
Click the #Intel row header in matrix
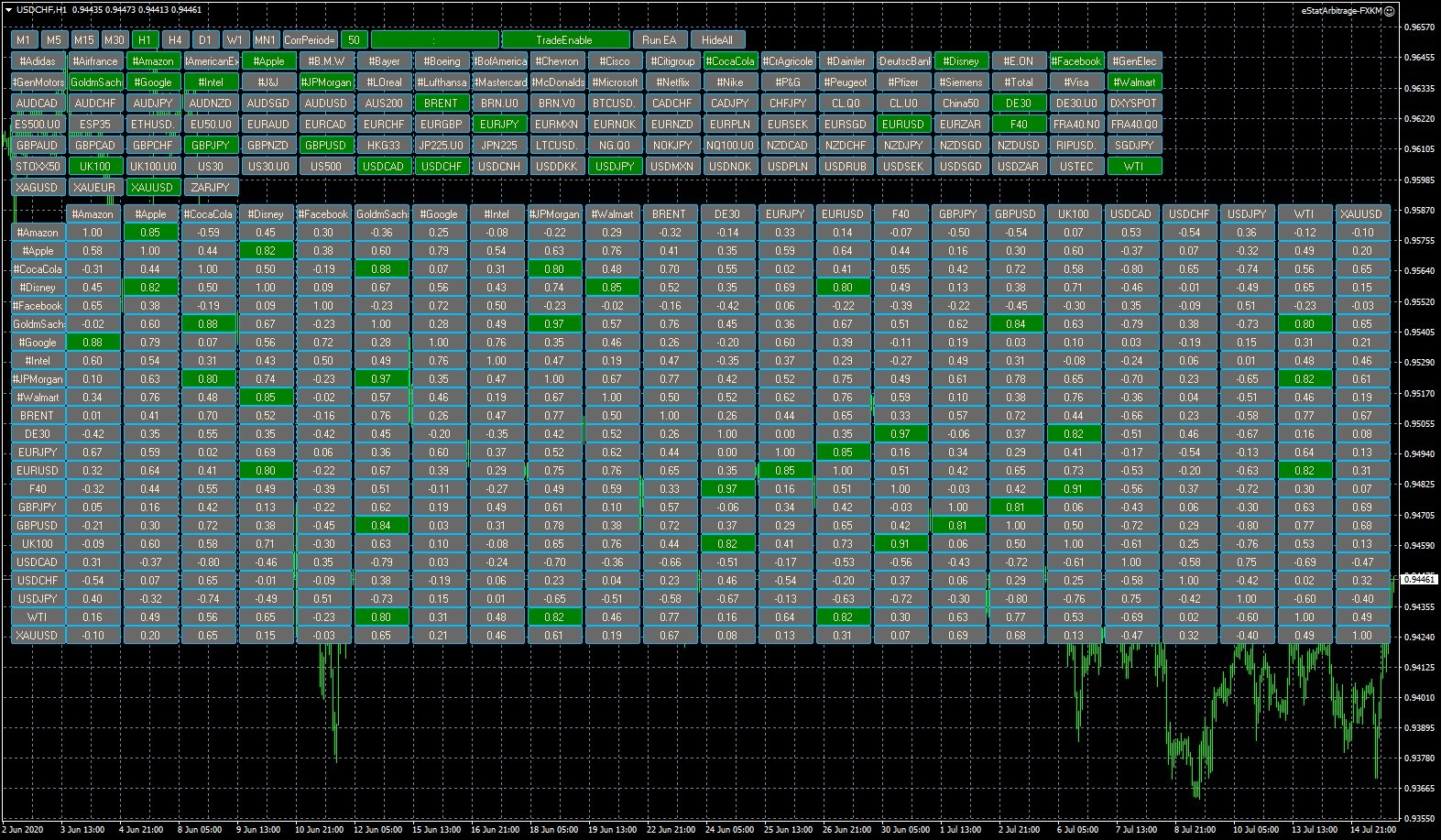(38, 361)
